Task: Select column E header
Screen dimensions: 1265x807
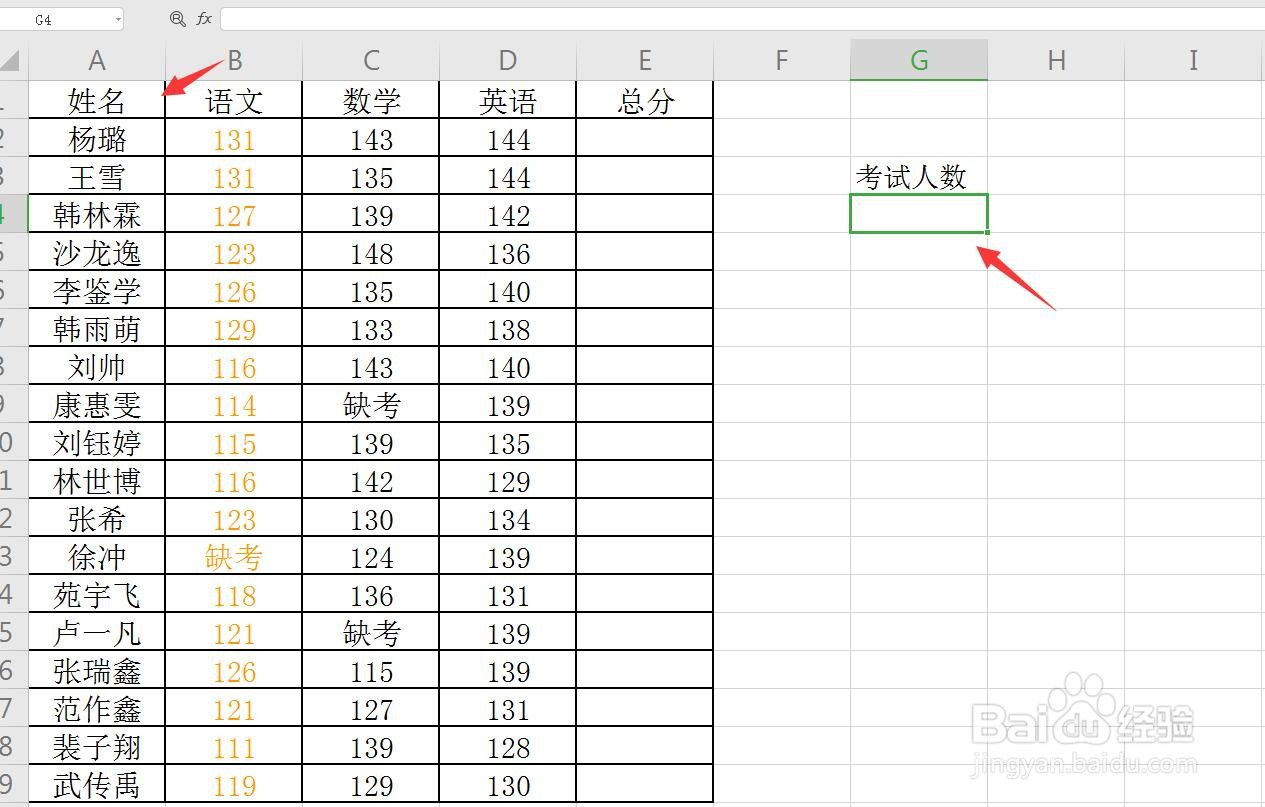Action: pos(645,61)
